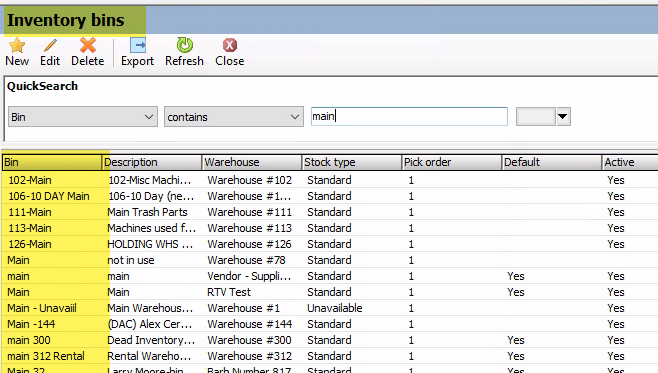Click the red Close icon
Screen dimensions: 658x373
click(x=230, y=45)
